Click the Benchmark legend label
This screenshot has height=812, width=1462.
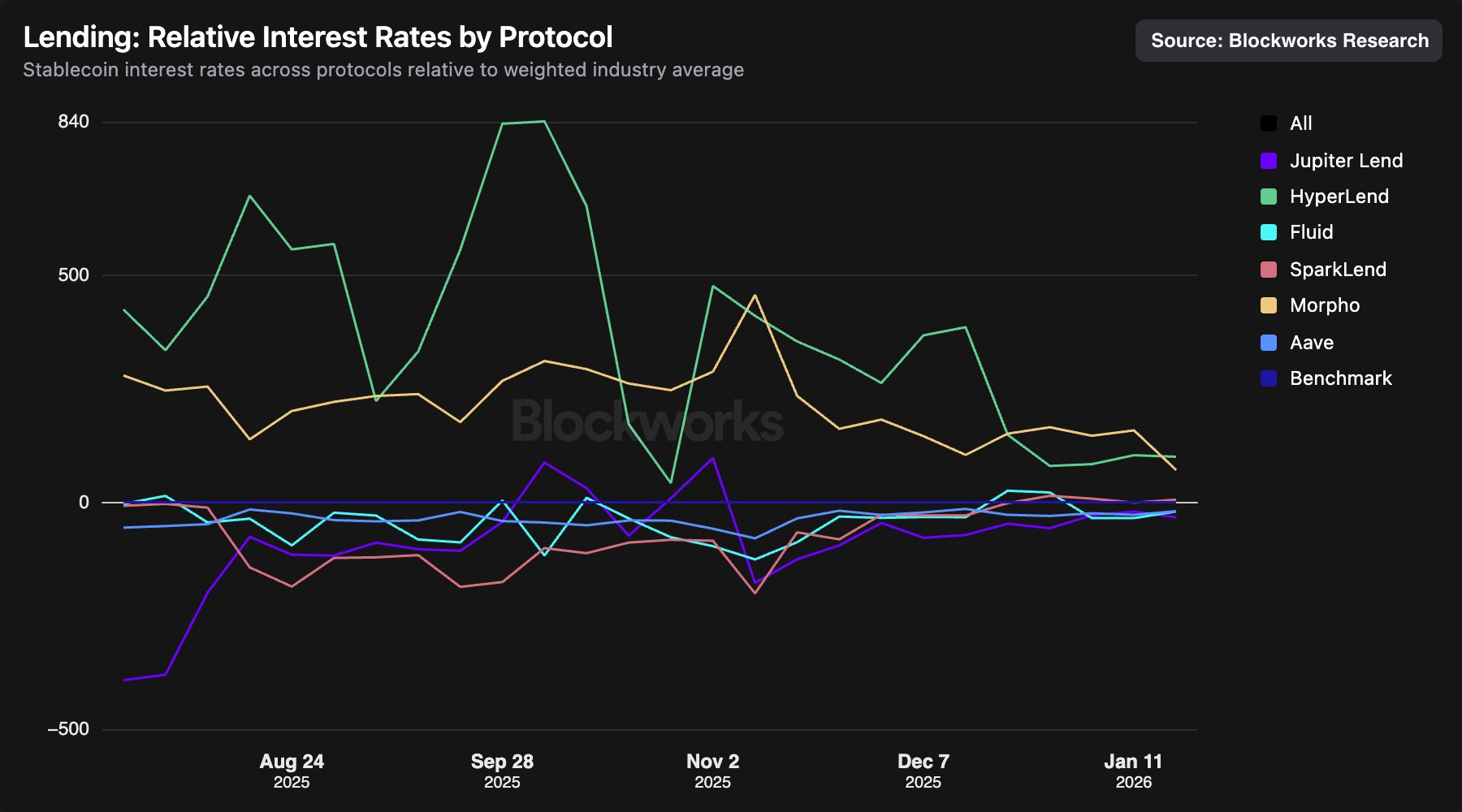click(x=1340, y=378)
